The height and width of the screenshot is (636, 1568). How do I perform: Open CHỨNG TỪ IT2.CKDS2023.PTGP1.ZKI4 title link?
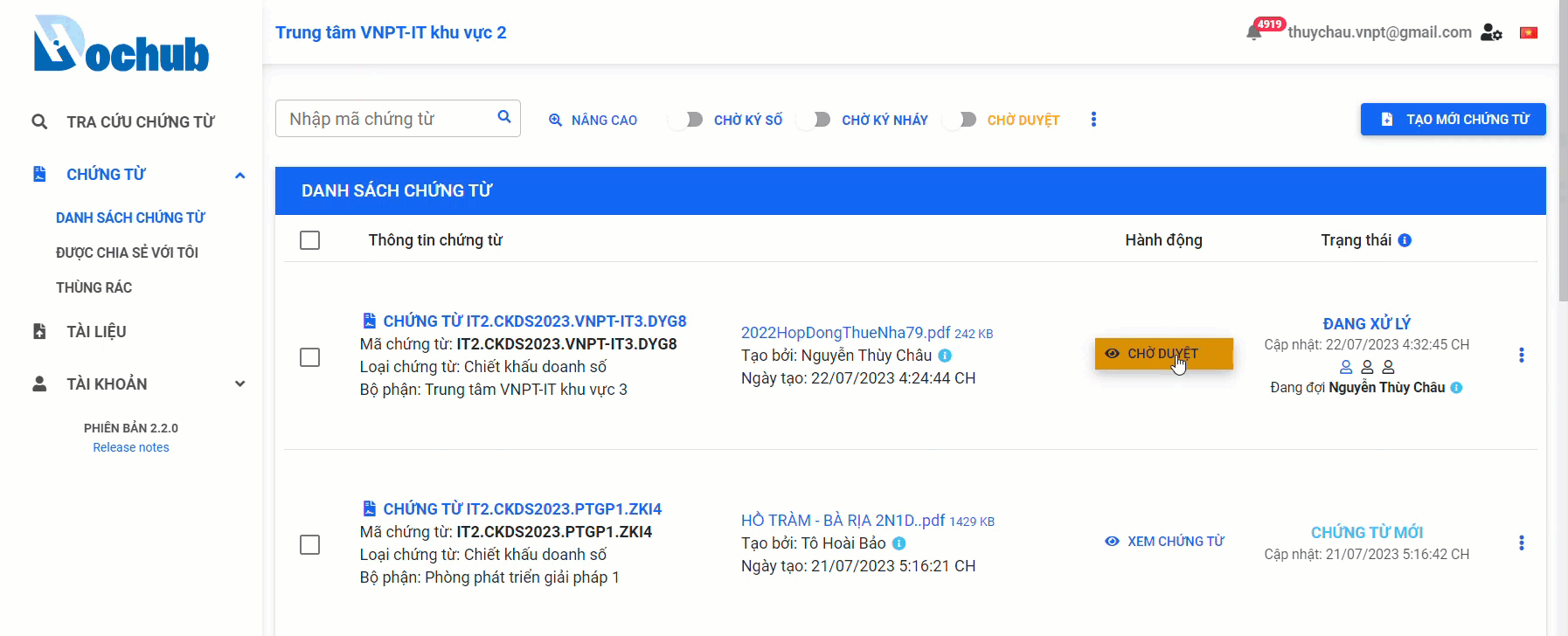(x=522, y=508)
